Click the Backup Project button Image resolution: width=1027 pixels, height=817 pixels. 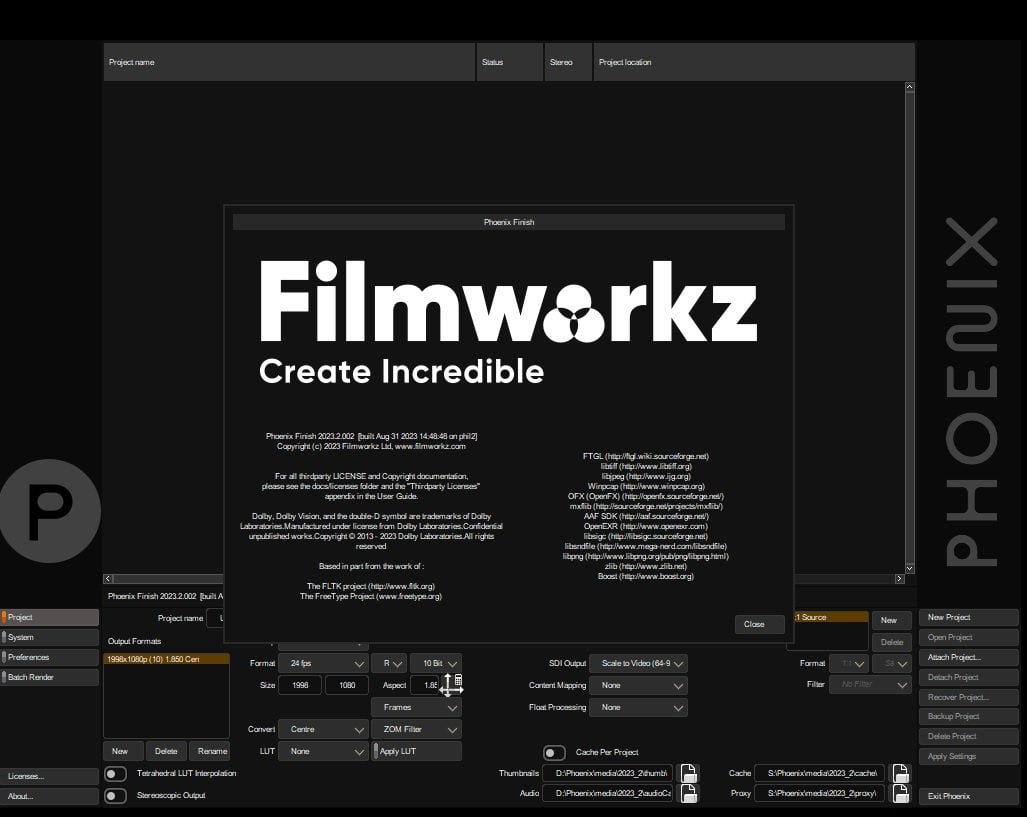point(969,716)
